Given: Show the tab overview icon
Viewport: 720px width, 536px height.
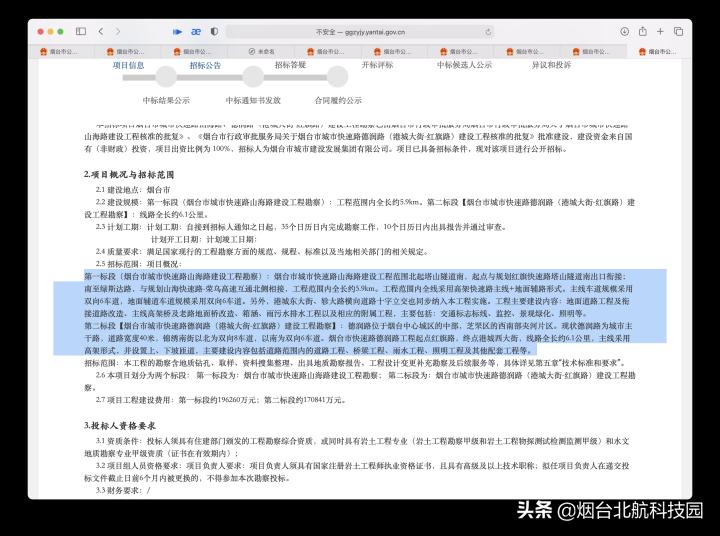Looking at the screenshot, I should click(x=678, y=31).
